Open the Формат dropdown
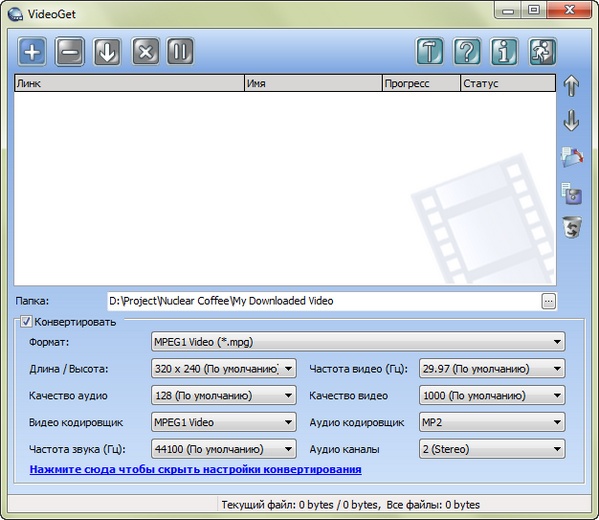Viewport: 599px width, 520px height. pyautogui.click(x=358, y=342)
